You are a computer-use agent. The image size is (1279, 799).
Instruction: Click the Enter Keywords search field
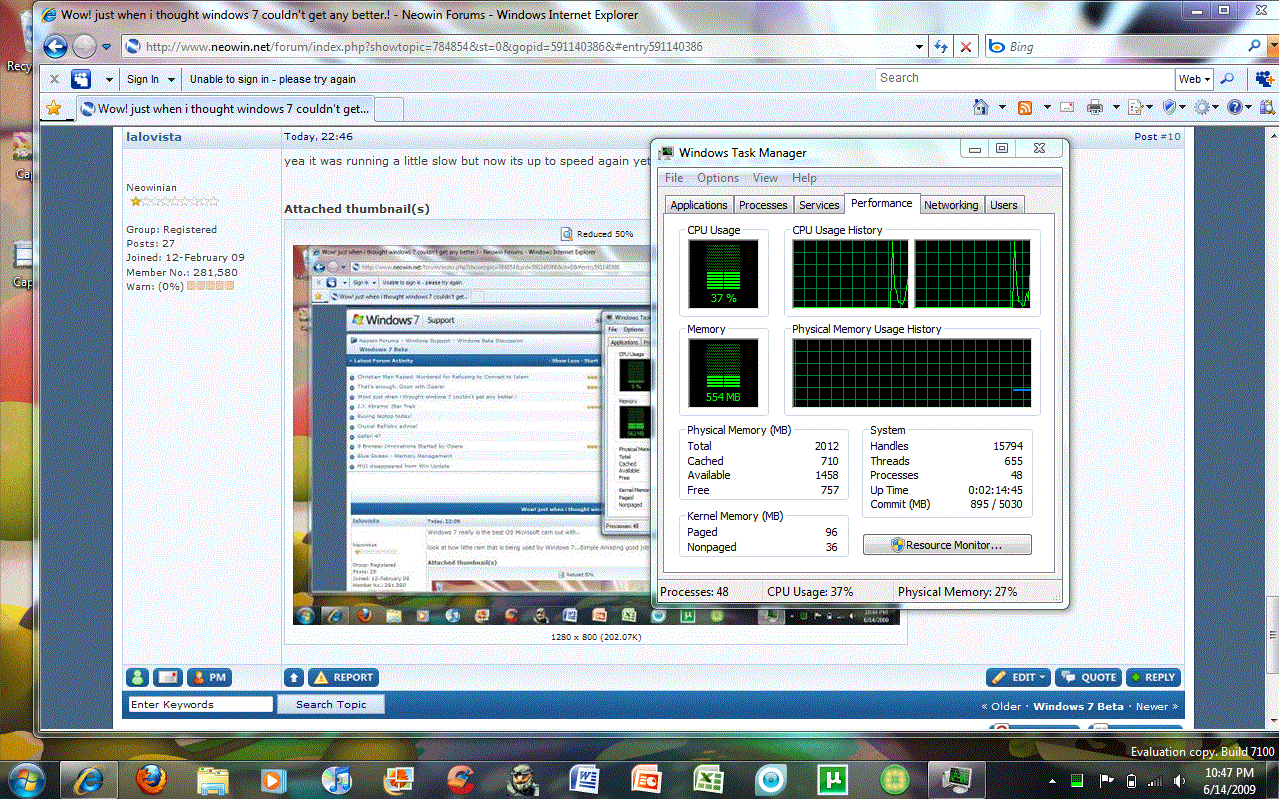tap(200, 704)
